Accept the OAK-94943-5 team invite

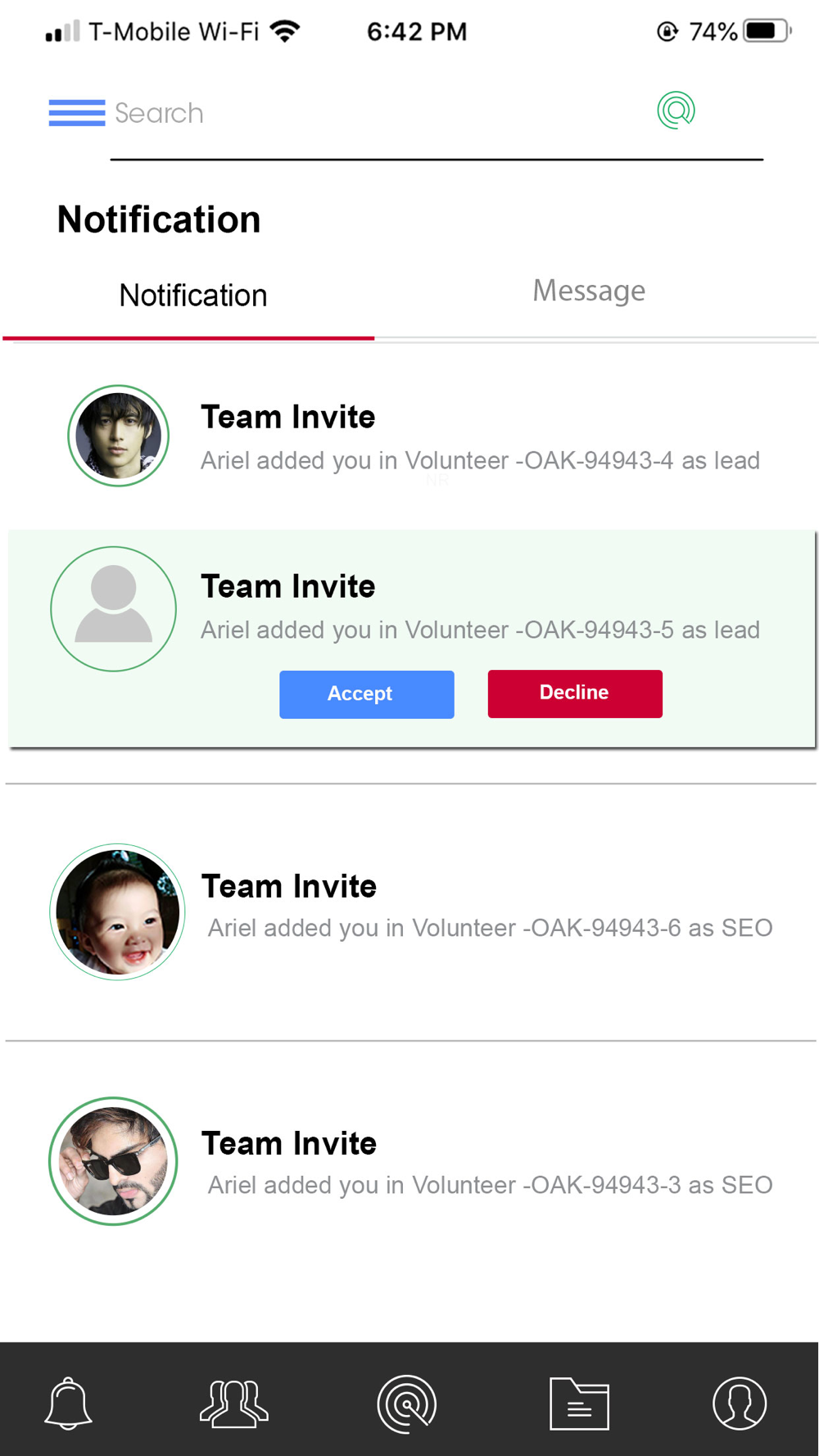tap(366, 694)
